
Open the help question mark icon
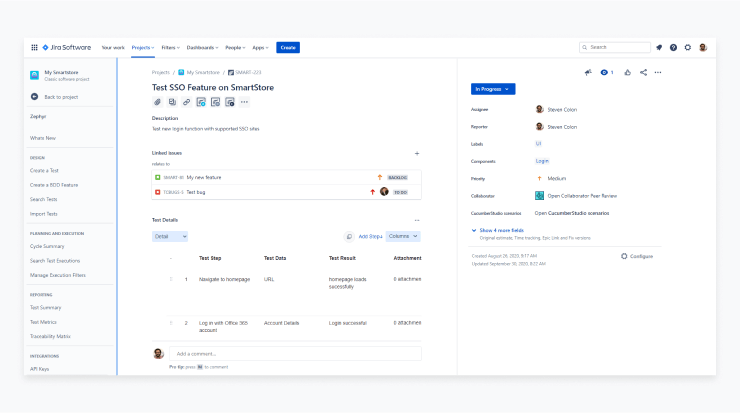(673, 47)
